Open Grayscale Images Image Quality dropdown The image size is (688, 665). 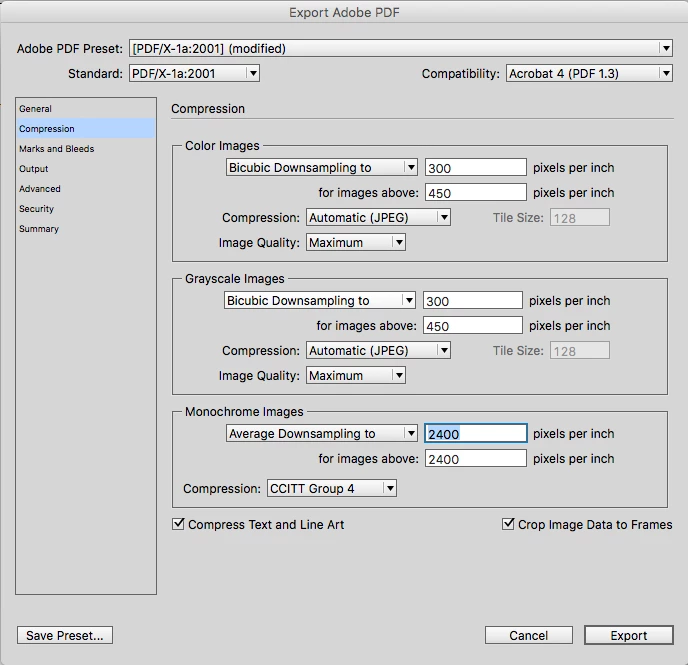tap(356, 375)
